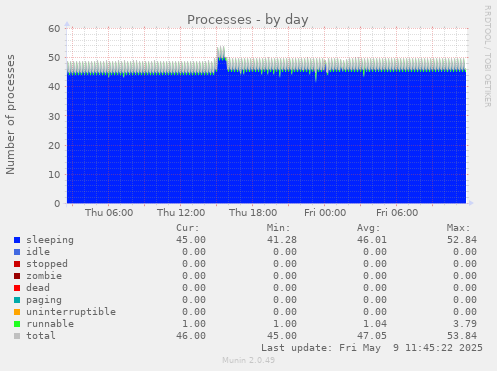This screenshot has width=497, height=371.
Task: Click total current value 46.00
Action: pos(191,336)
